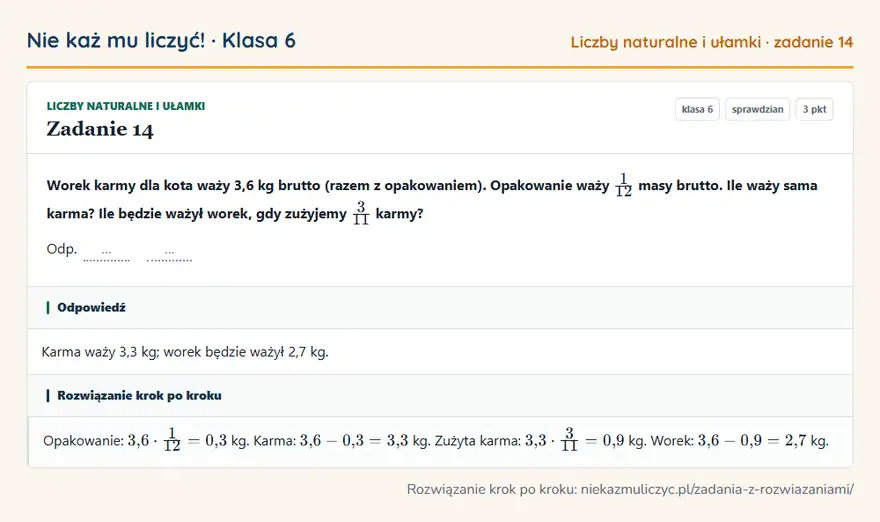
Task: Click the first dotted answer blank after Odp.
Action: coord(106,255)
